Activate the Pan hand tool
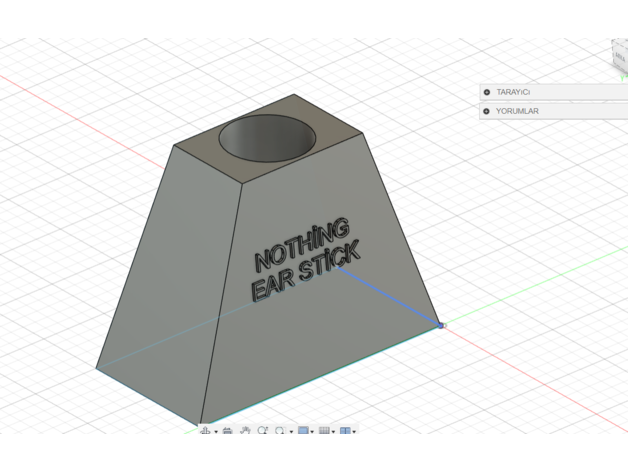 tap(245, 431)
